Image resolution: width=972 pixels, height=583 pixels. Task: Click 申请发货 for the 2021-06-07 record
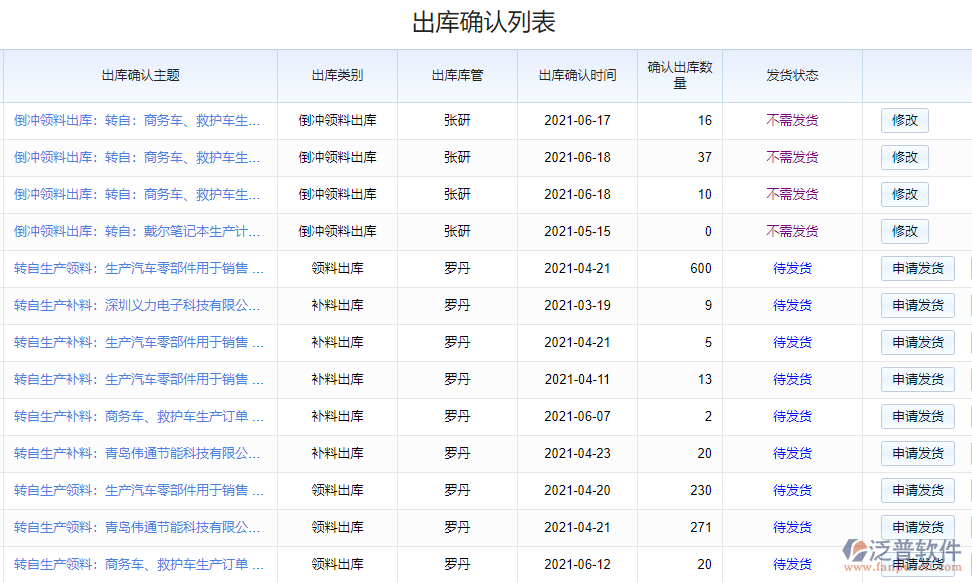(x=917, y=416)
